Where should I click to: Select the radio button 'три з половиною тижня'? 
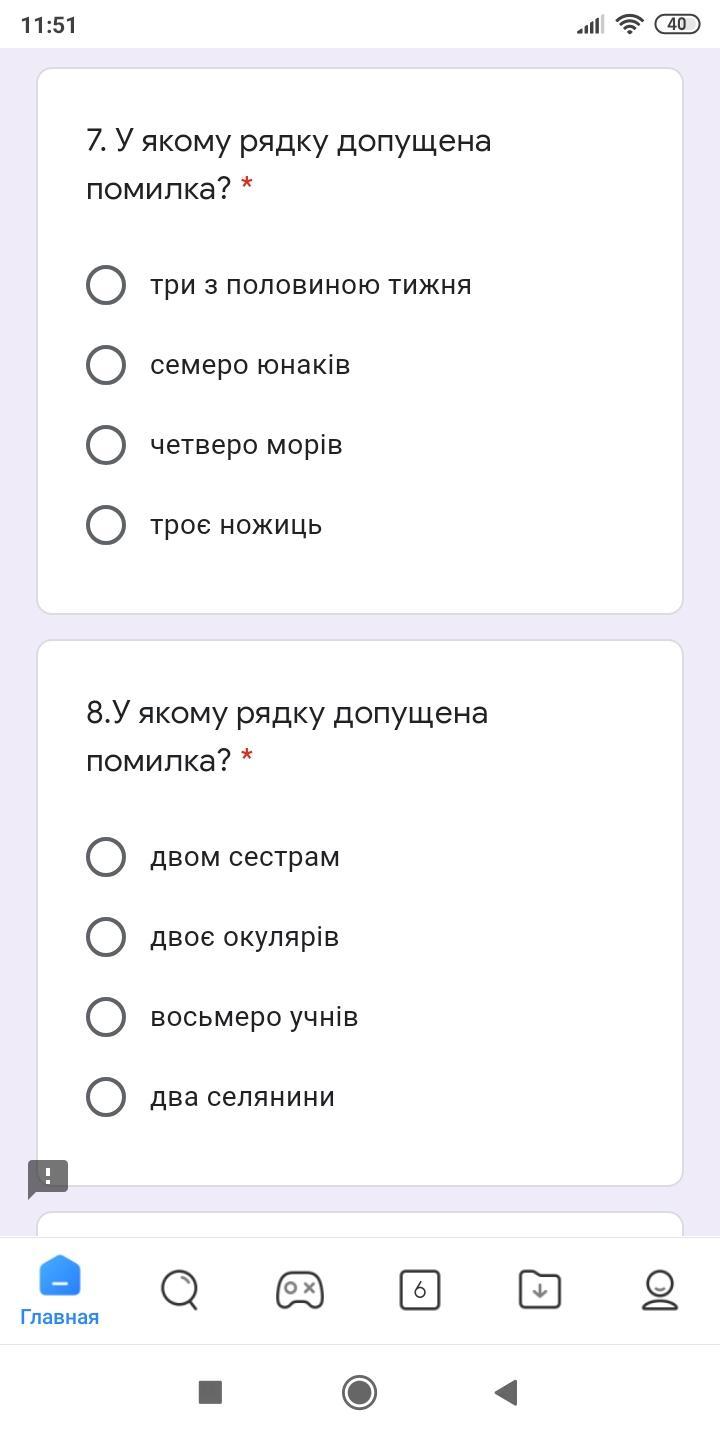pyautogui.click(x=106, y=285)
